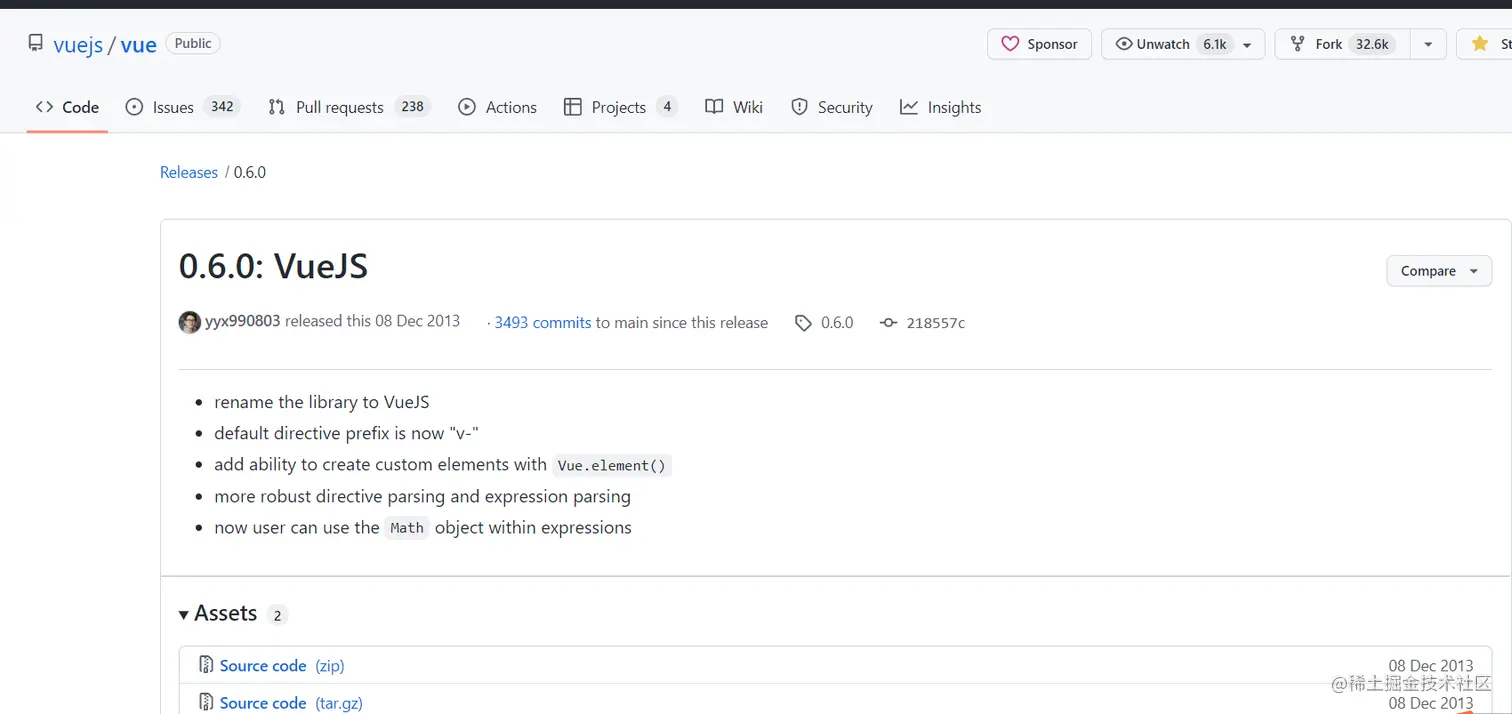Viewport: 1512px width, 714px height.
Task: Click the Projects table icon
Action: 573,107
